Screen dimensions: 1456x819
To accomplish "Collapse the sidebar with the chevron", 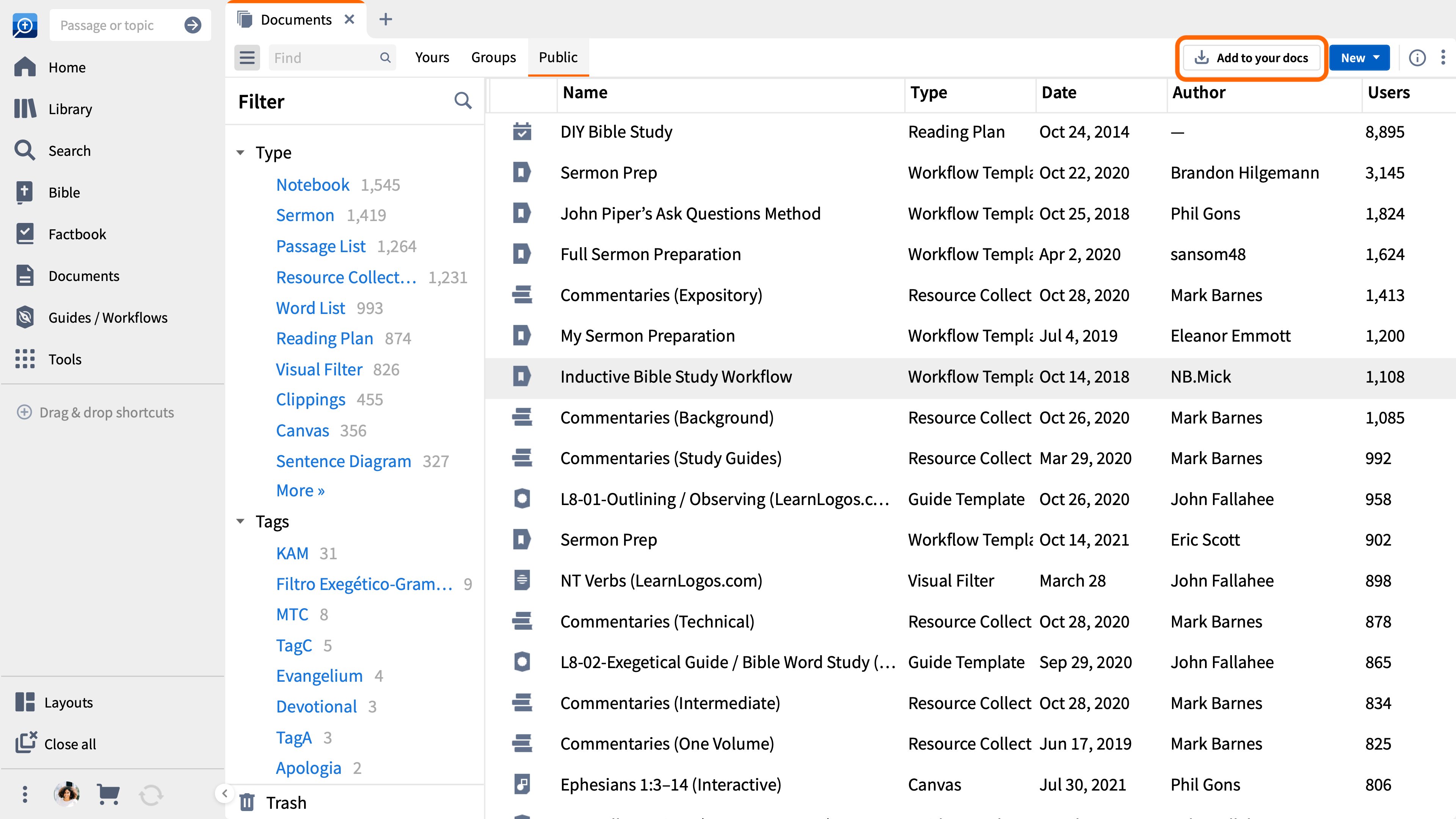I will click(x=224, y=794).
